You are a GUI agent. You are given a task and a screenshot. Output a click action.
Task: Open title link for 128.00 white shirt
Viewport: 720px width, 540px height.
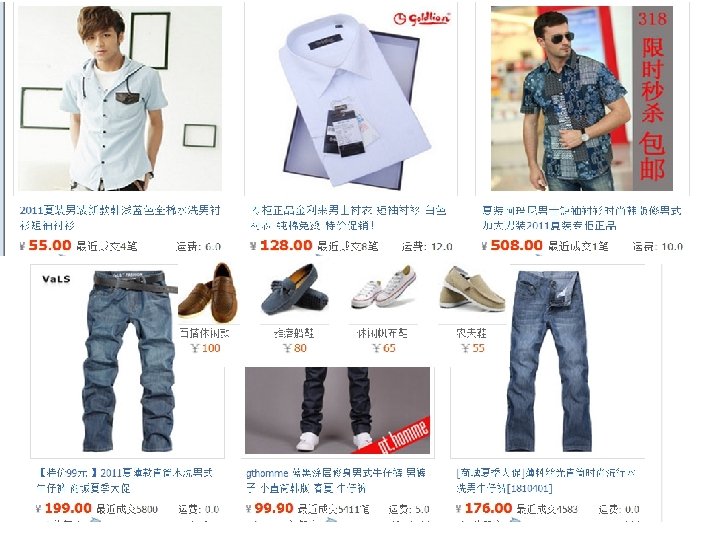tap(349, 218)
